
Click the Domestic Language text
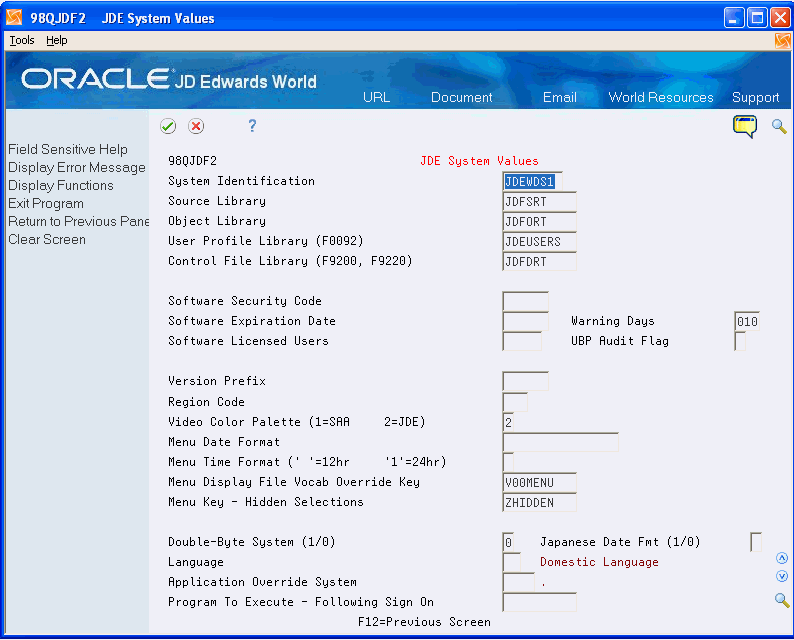(x=599, y=562)
